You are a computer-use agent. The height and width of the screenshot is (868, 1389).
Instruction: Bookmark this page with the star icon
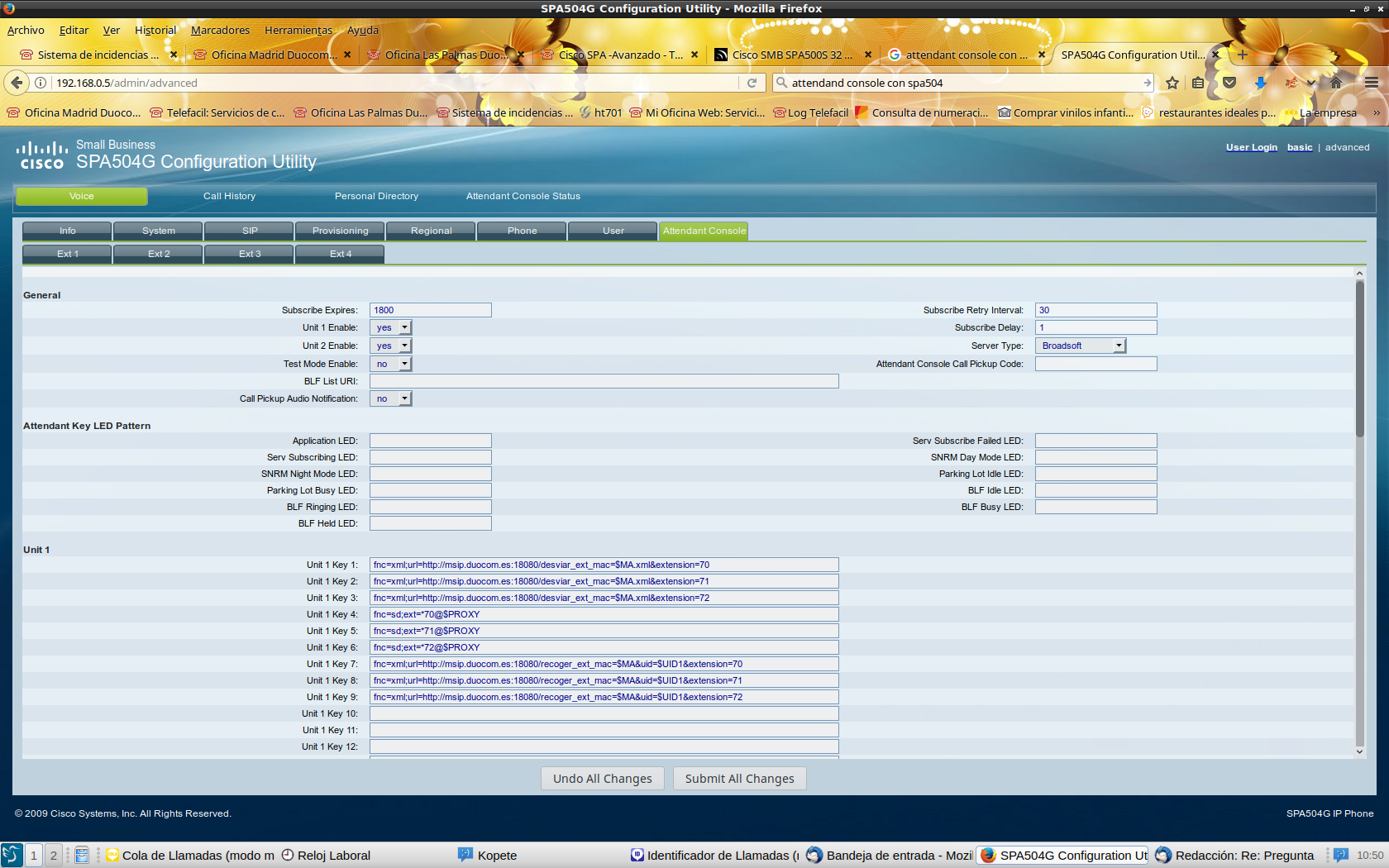point(1172,83)
